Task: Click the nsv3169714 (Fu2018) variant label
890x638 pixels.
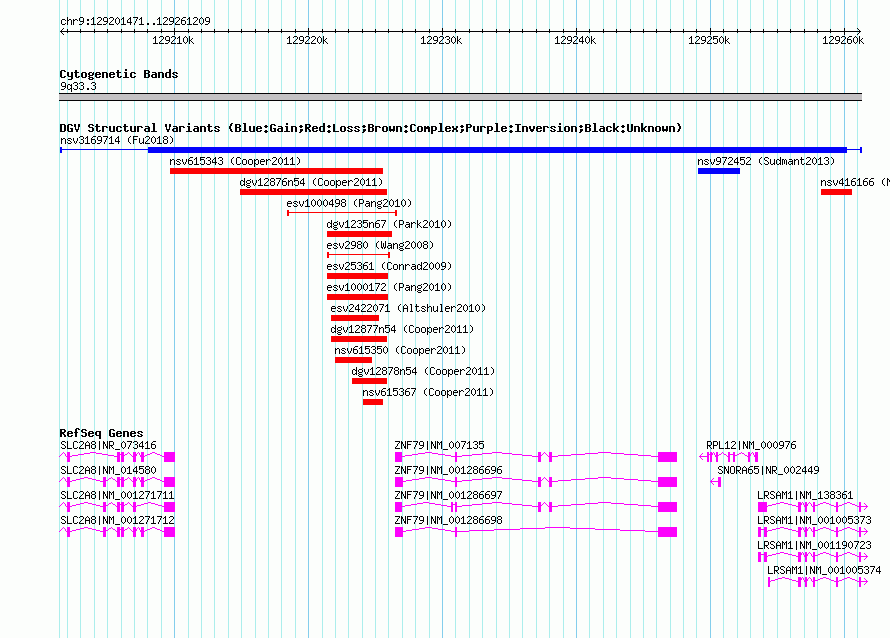Action: point(117,140)
